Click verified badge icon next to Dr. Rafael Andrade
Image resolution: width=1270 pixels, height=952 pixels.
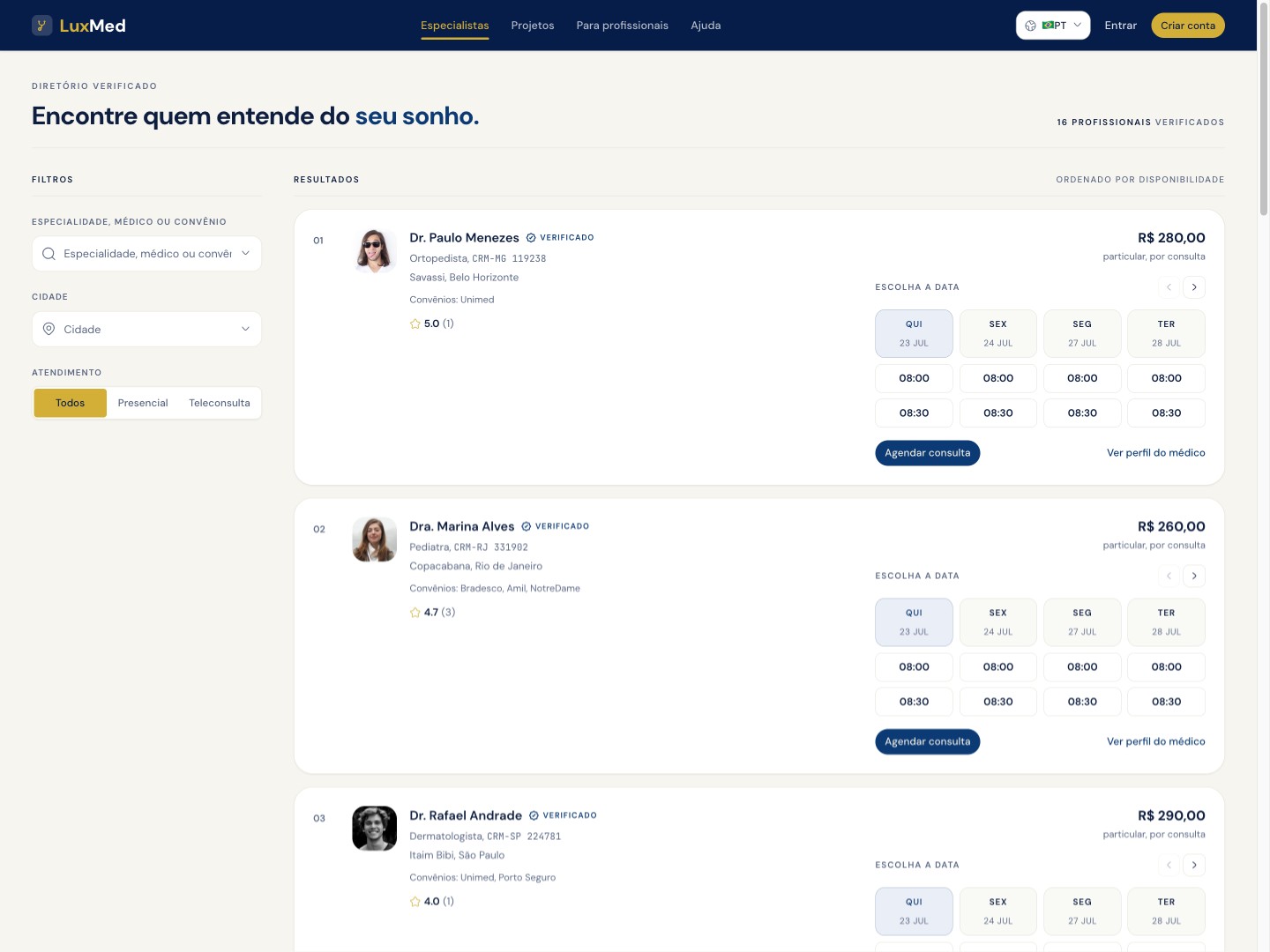pyautogui.click(x=534, y=815)
